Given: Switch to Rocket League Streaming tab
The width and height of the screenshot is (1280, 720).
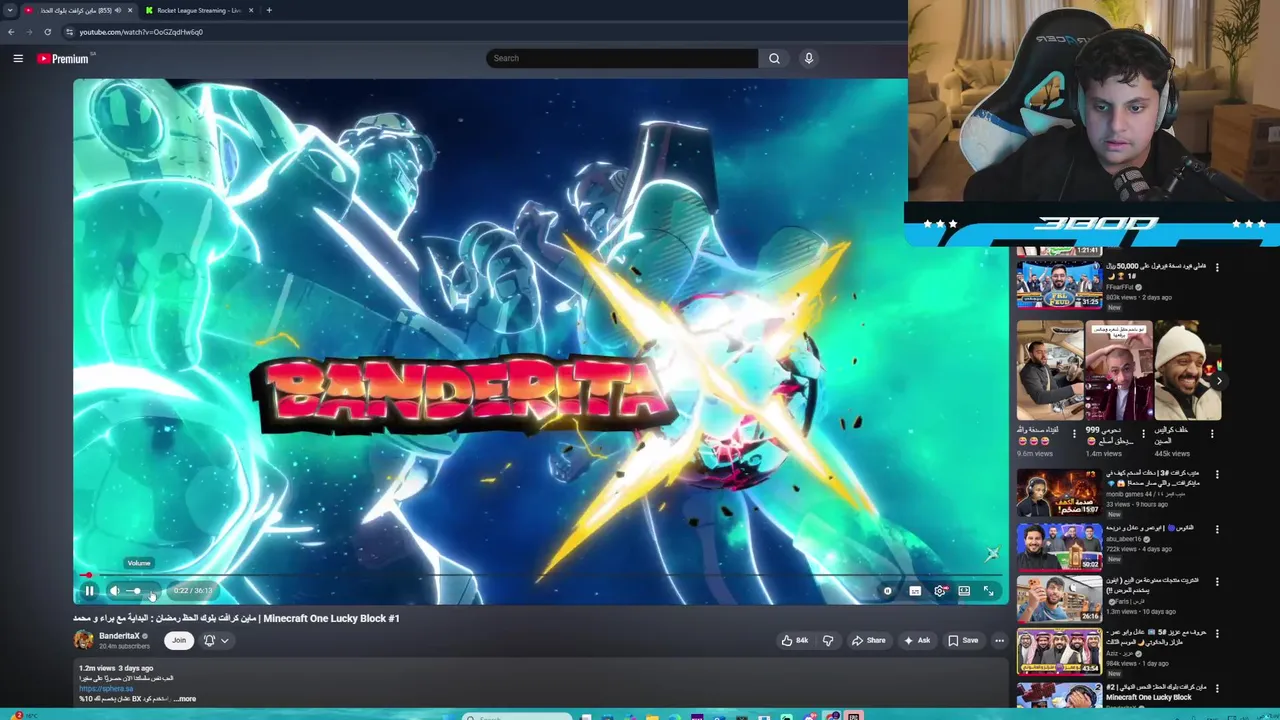Looking at the screenshot, I should pos(199,10).
